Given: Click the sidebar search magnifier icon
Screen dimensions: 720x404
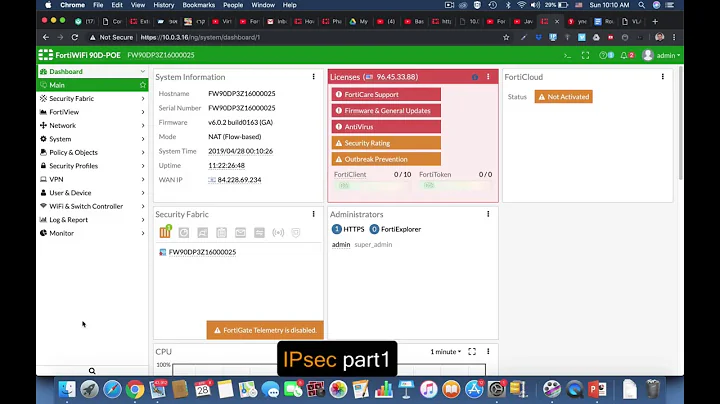Looking at the screenshot, I should pyautogui.click(x=92, y=371).
